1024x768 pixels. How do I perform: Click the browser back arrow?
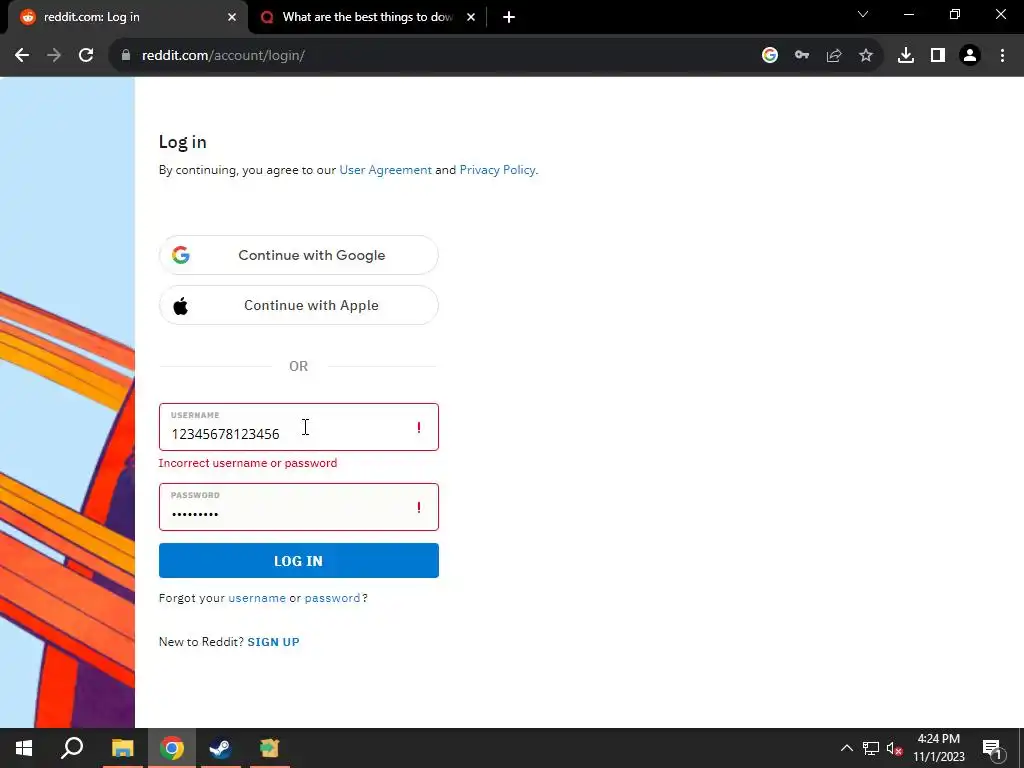(22, 56)
